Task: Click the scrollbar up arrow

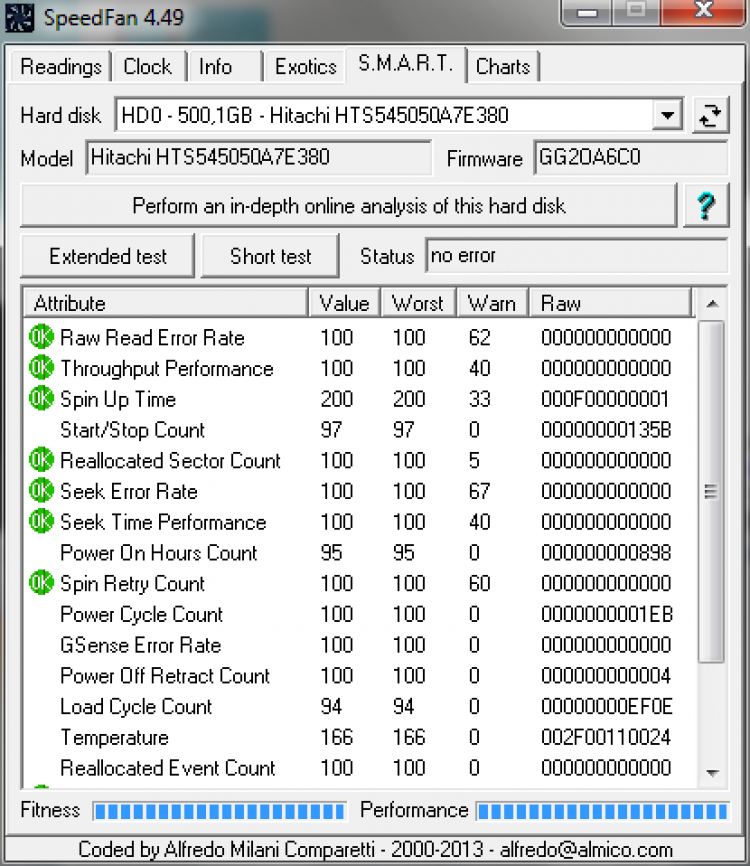Action: coord(712,304)
